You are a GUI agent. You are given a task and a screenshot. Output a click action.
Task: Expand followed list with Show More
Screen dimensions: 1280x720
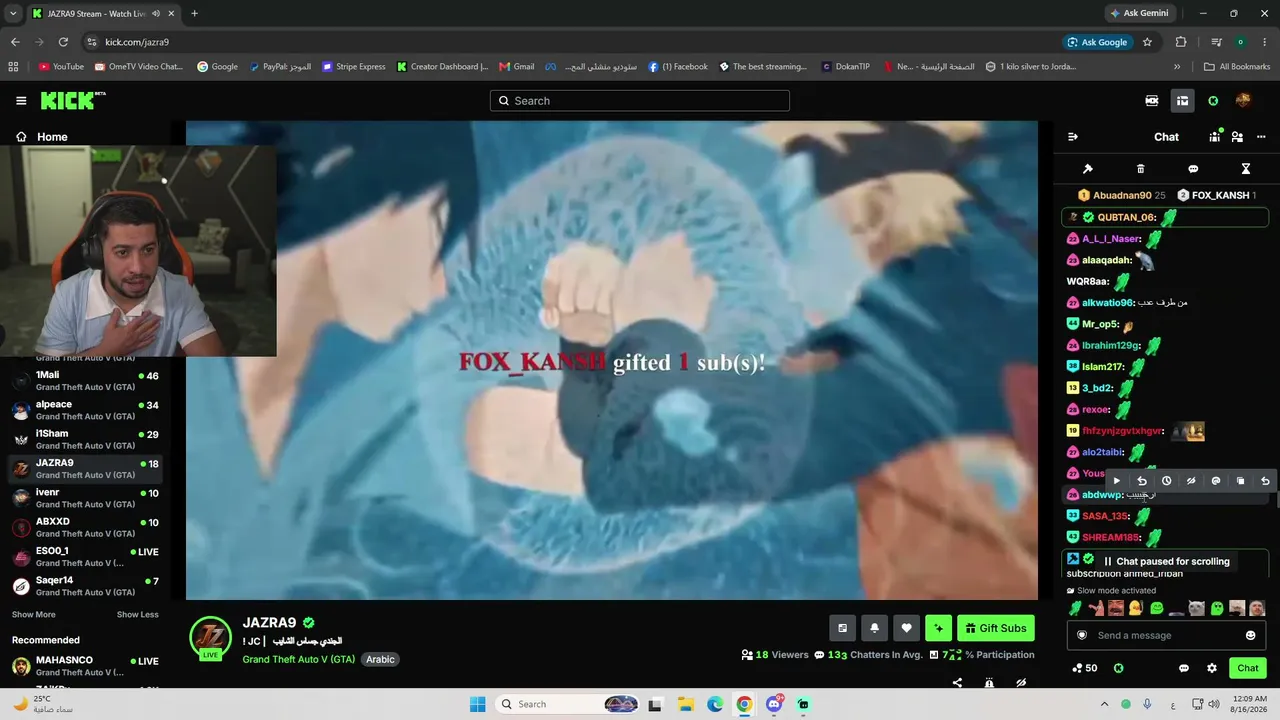[34, 614]
